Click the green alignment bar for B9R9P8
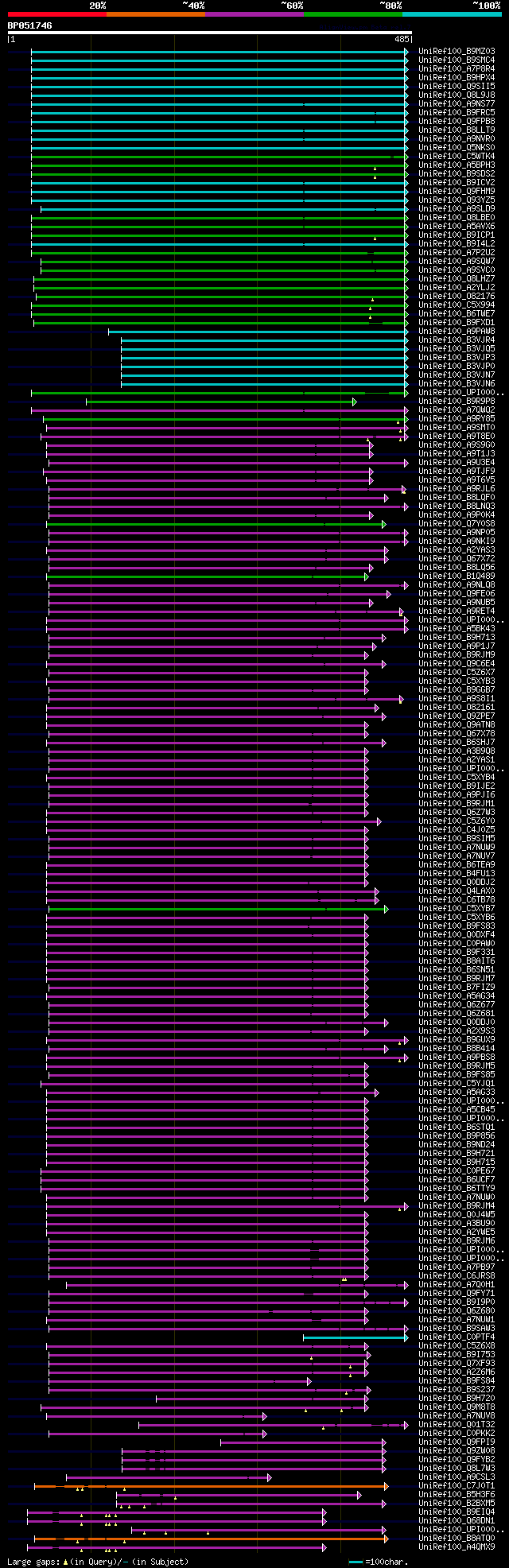The width and height of the screenshot is (509, 1568). (x=220, y=402)
